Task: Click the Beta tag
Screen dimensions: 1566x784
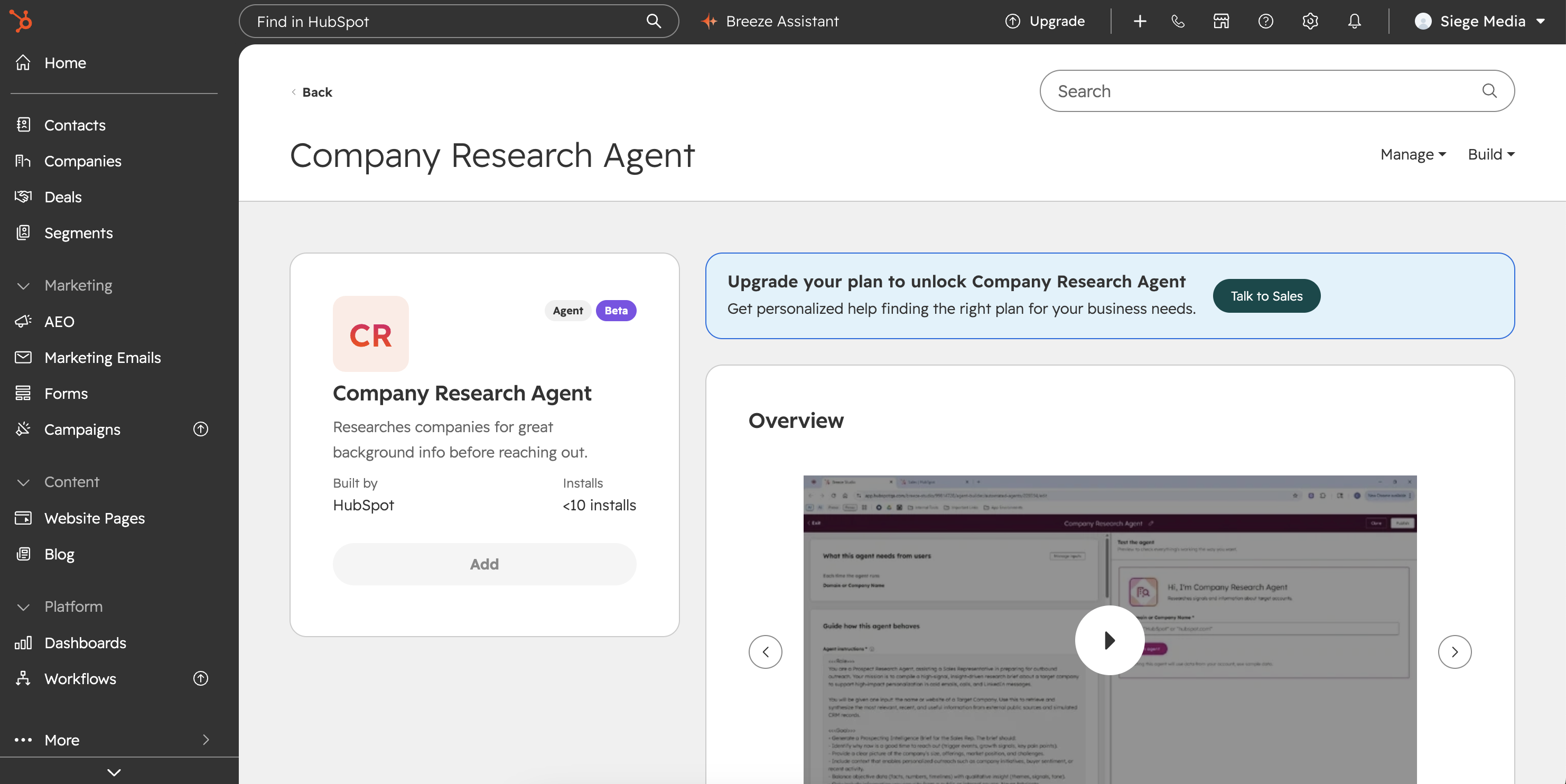Action: (616, 311)
